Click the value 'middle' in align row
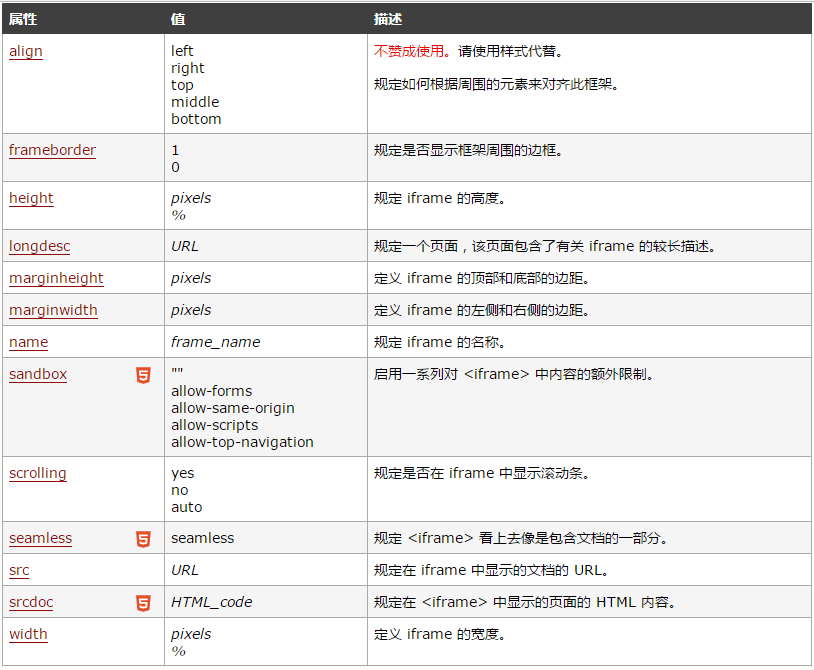This screenshot has height=670, width=814. click(195, 102)
